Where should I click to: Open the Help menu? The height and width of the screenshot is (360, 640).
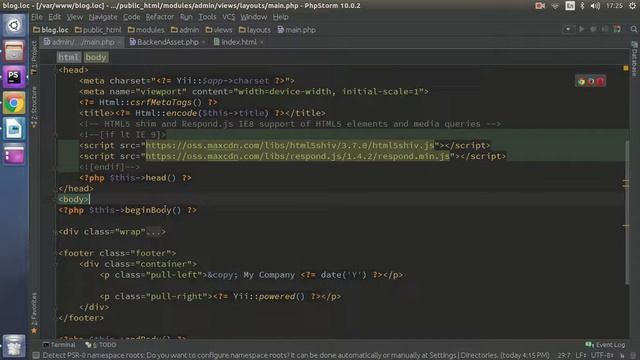coord(280,17)
